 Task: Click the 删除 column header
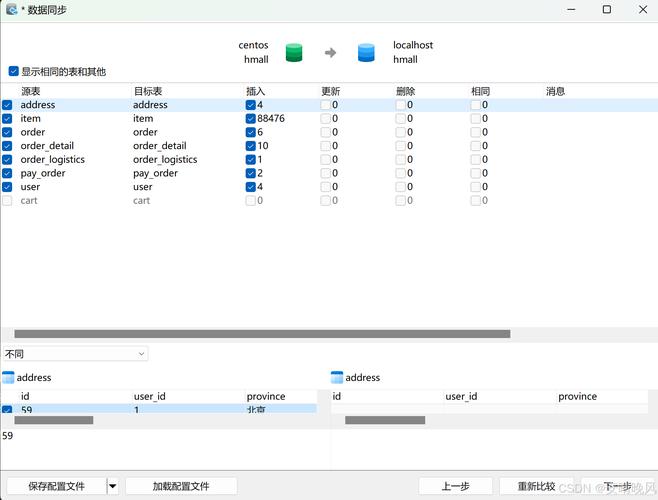click(x=405, y=91)
